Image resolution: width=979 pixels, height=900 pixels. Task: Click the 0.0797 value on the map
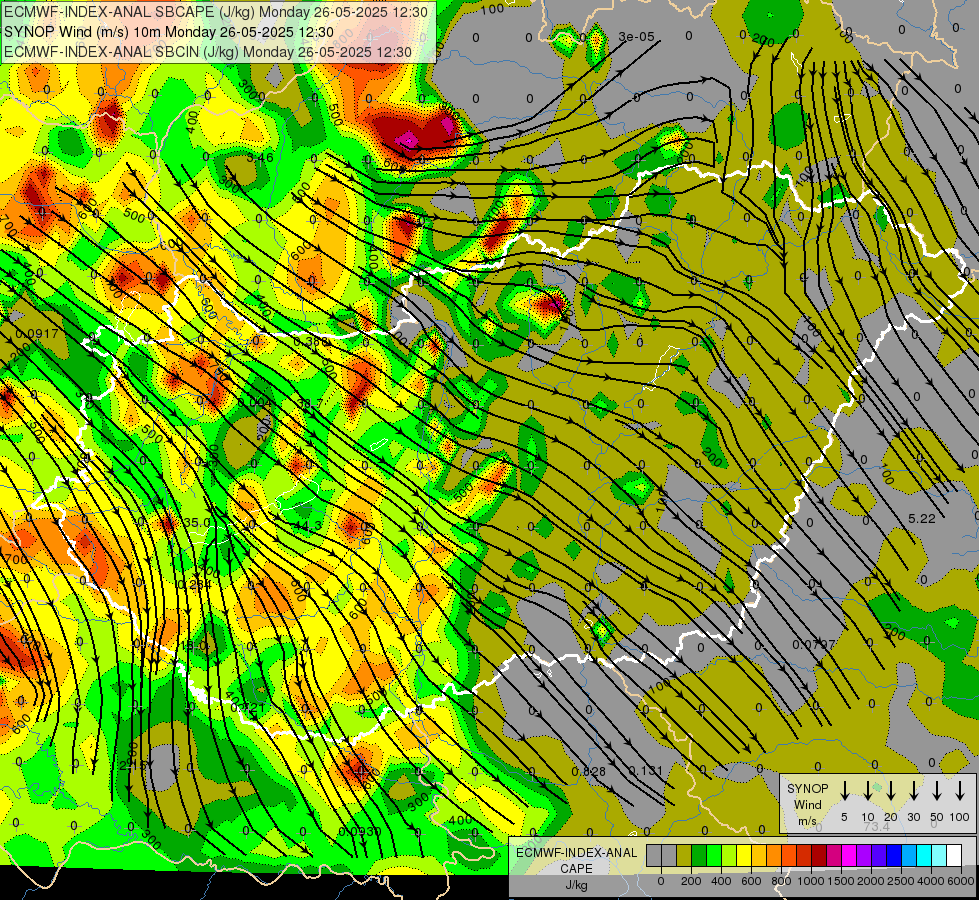814,644
